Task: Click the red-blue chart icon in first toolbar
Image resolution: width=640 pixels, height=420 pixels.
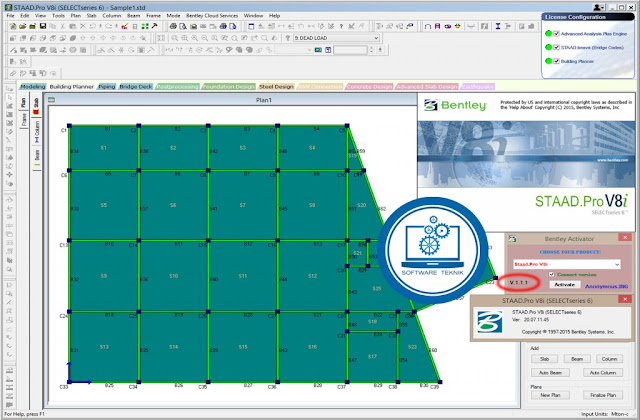Action: tap(125, 26)
